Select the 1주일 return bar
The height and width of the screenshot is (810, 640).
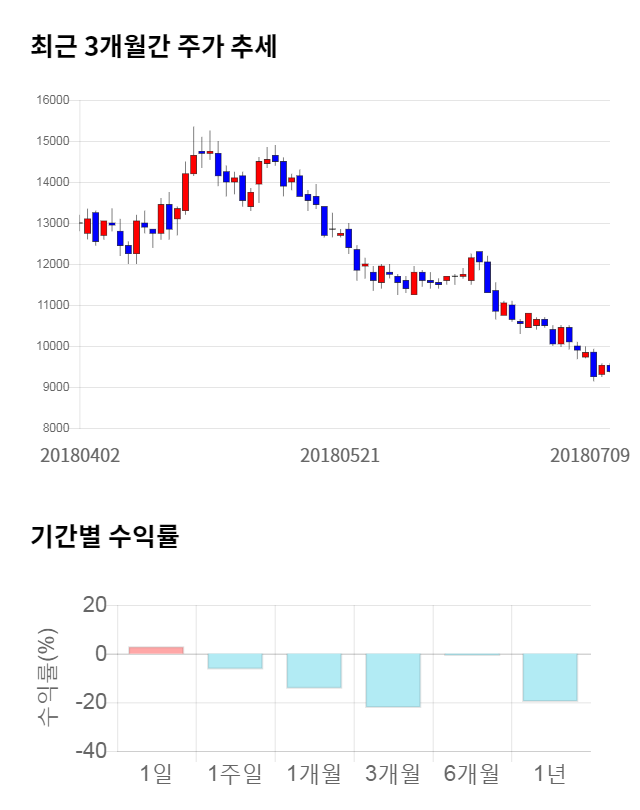coord(235,661)
